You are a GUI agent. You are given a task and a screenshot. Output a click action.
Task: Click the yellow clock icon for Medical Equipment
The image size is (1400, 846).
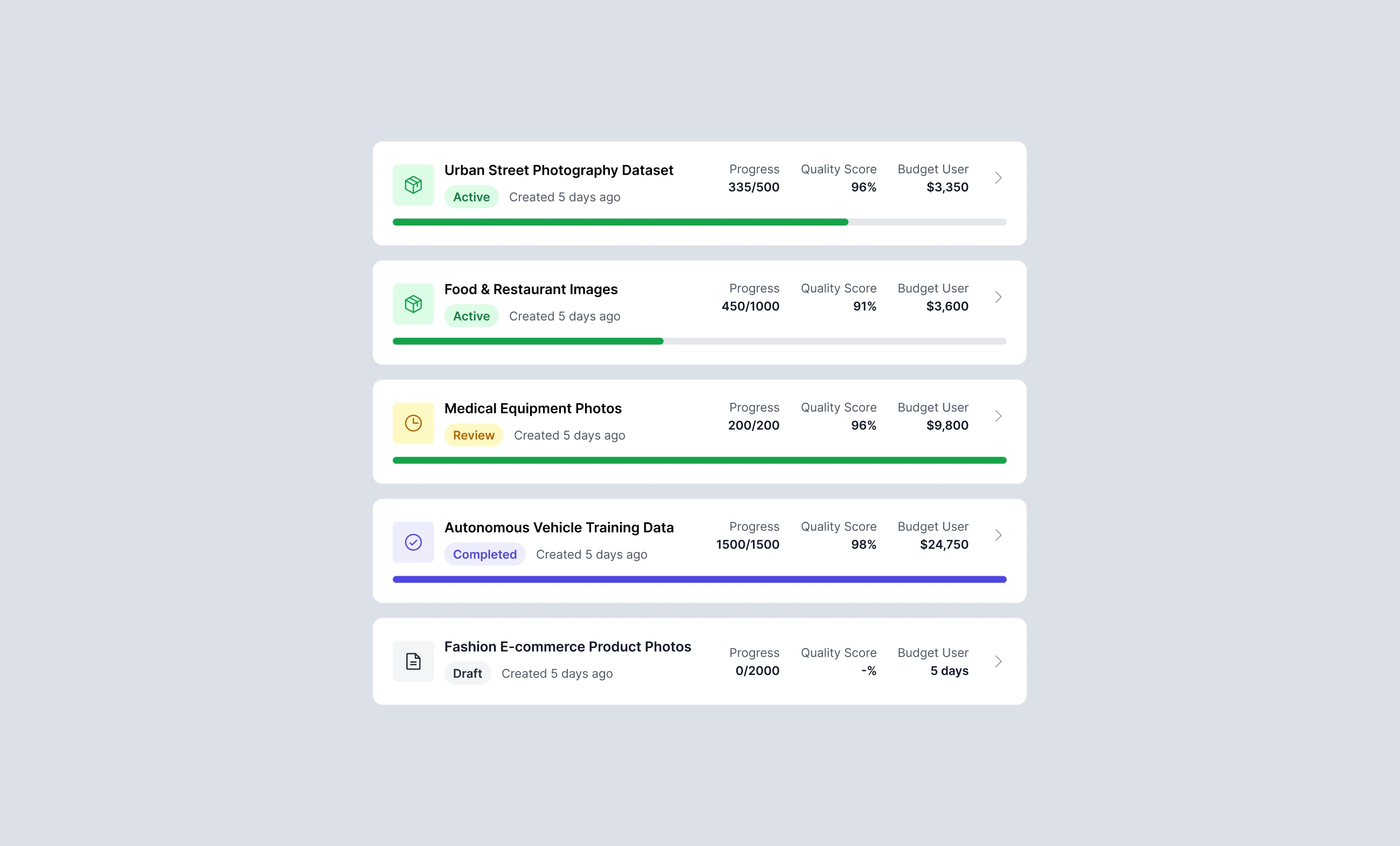pyautogui.click(x=413, y=423)
